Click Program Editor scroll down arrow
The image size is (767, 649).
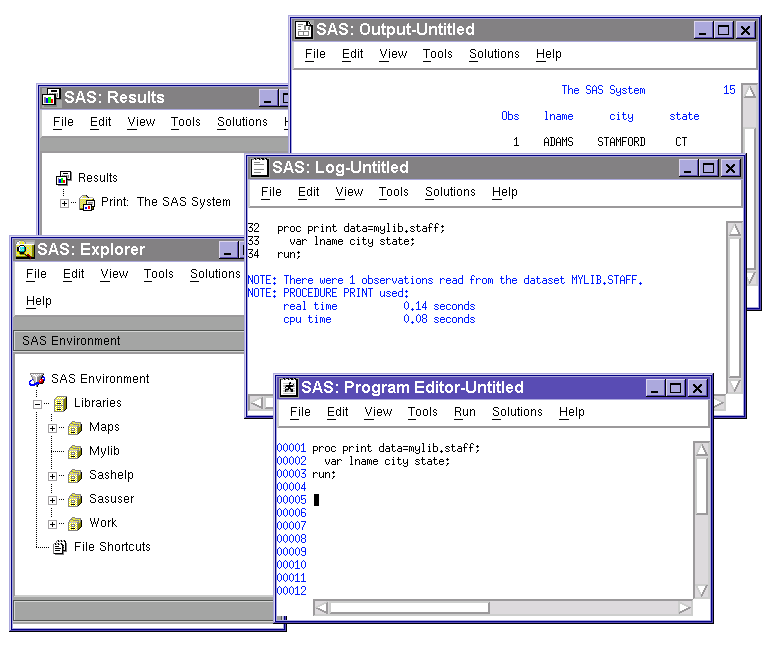tap(701, 591)
